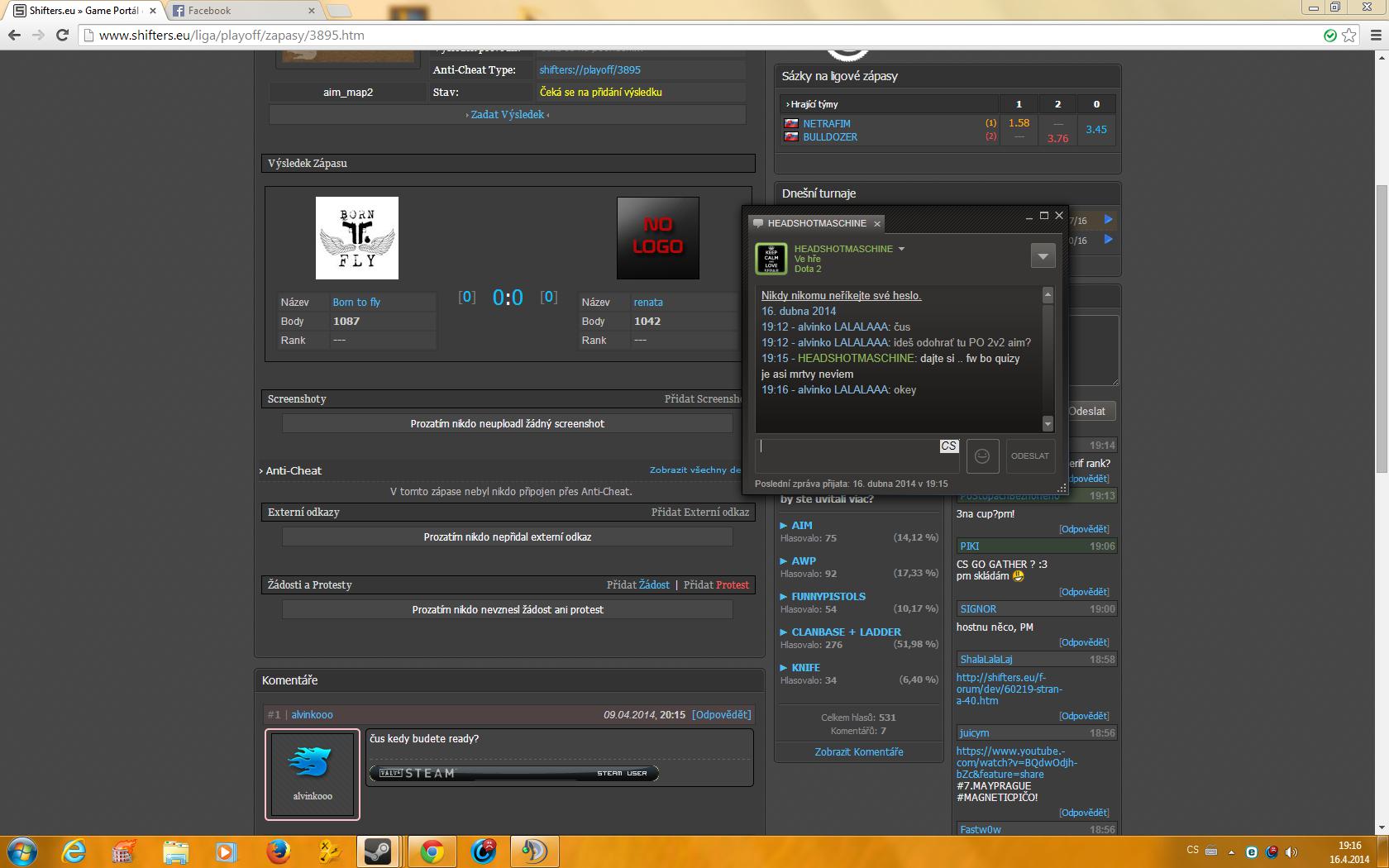Click the Steam user banner in comment

click(x=513, y=773)
